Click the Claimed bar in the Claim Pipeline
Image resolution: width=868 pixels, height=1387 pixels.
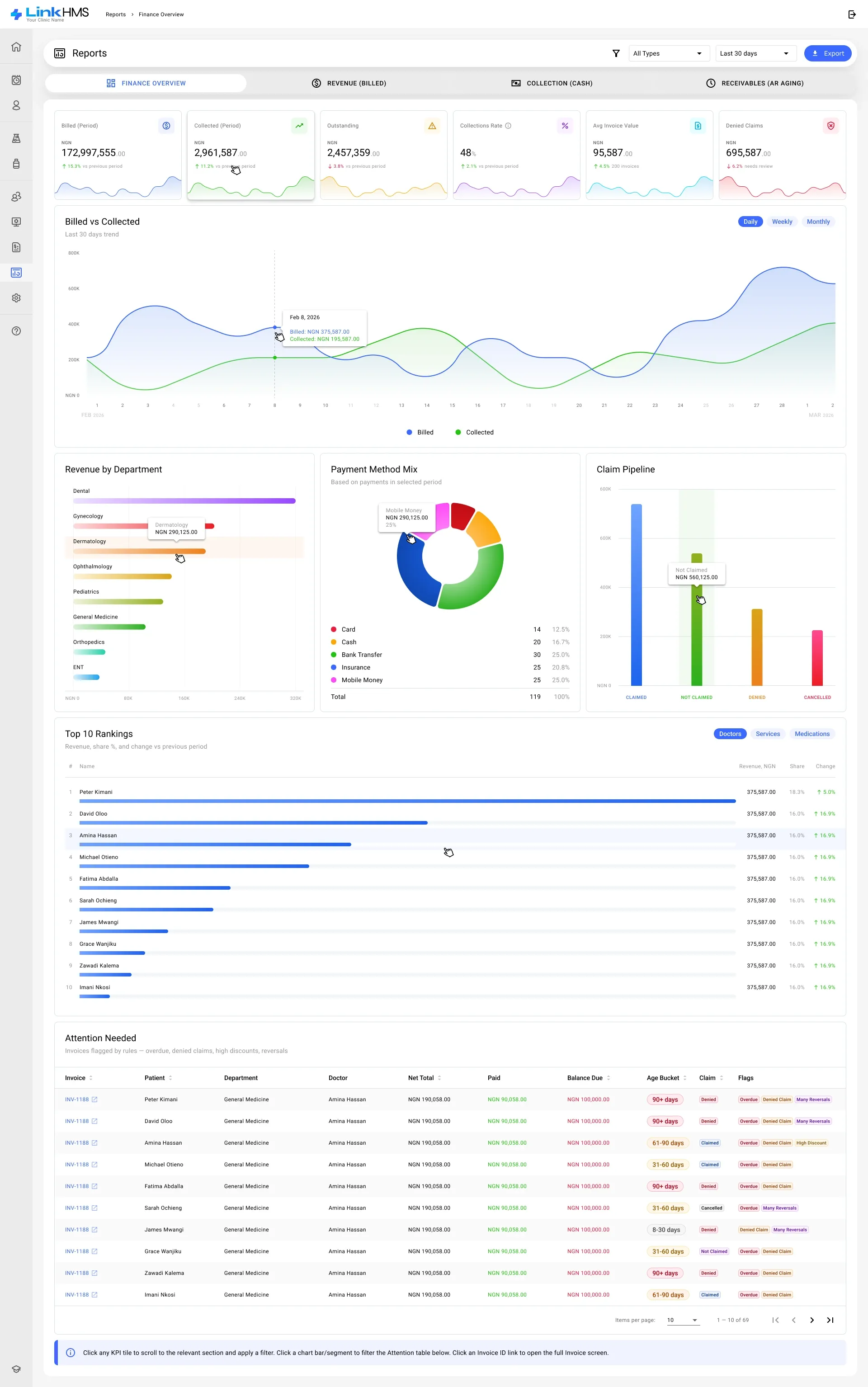coord(636,595)
